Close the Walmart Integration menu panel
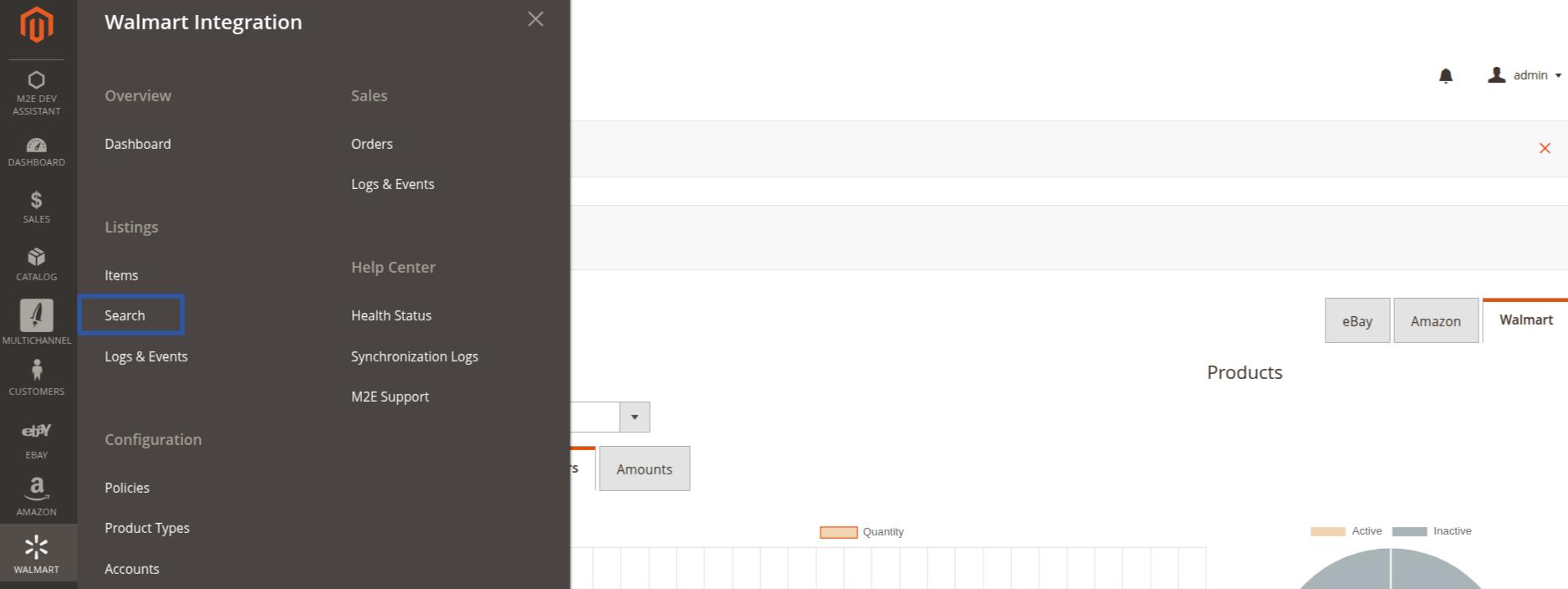The image size is (1568, 589). pos(535,19)
